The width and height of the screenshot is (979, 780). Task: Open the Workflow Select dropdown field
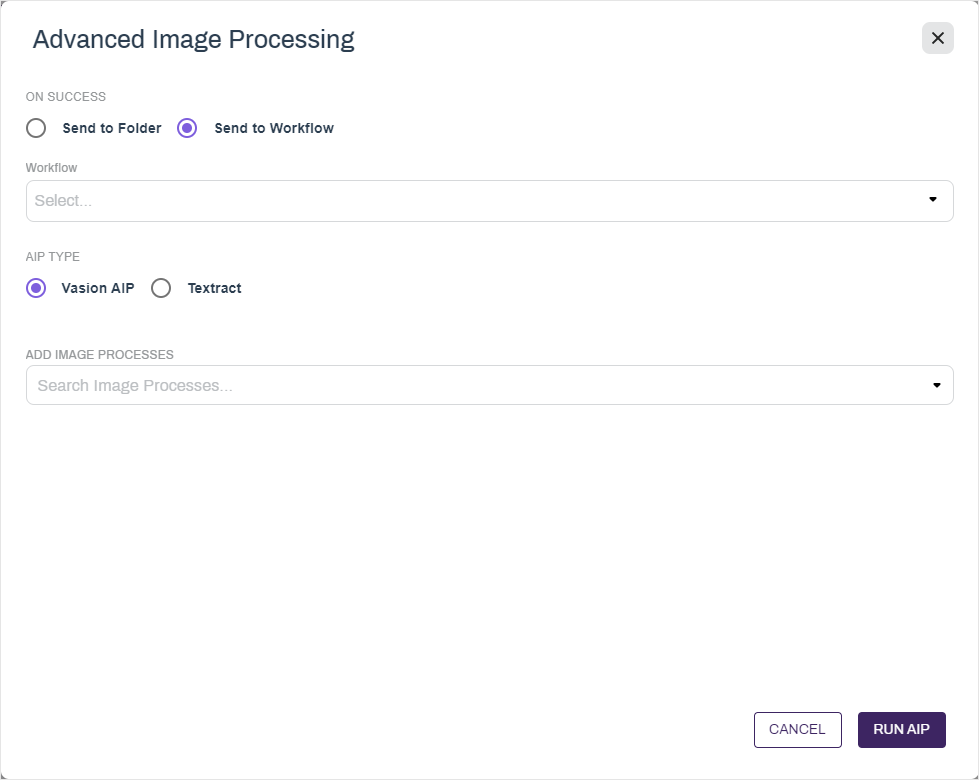(490, 201)
